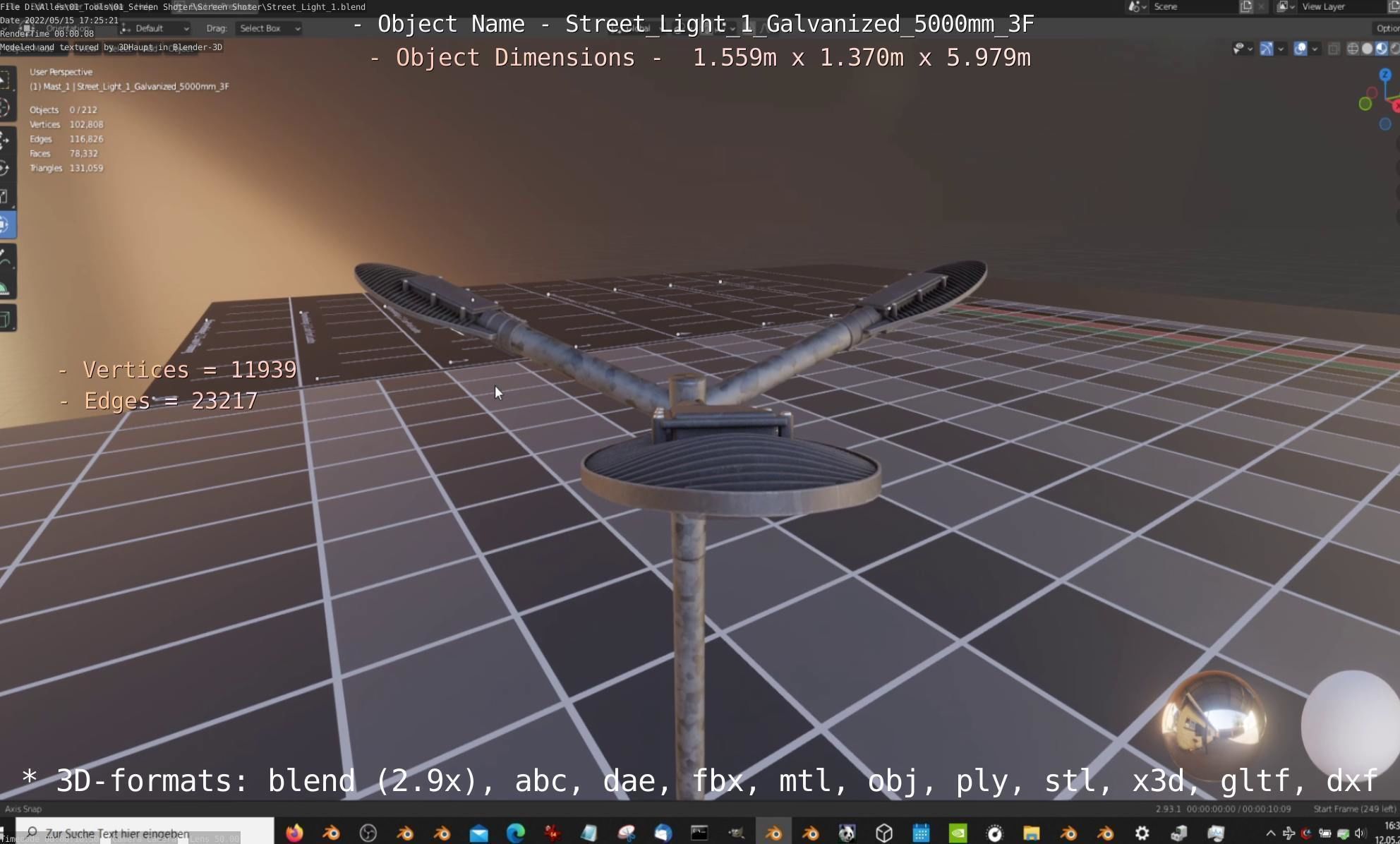Open the scene browse dropdown icon

coord(1136,6)
